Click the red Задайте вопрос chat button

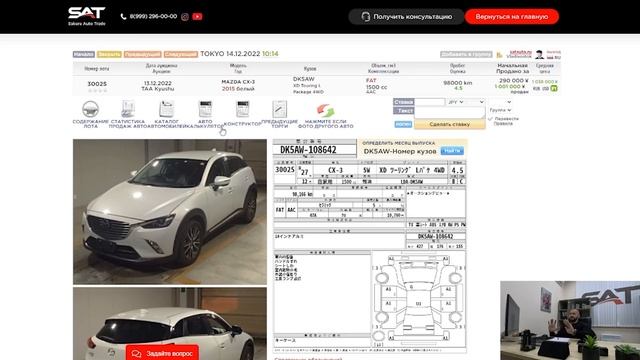click(162, 353)
